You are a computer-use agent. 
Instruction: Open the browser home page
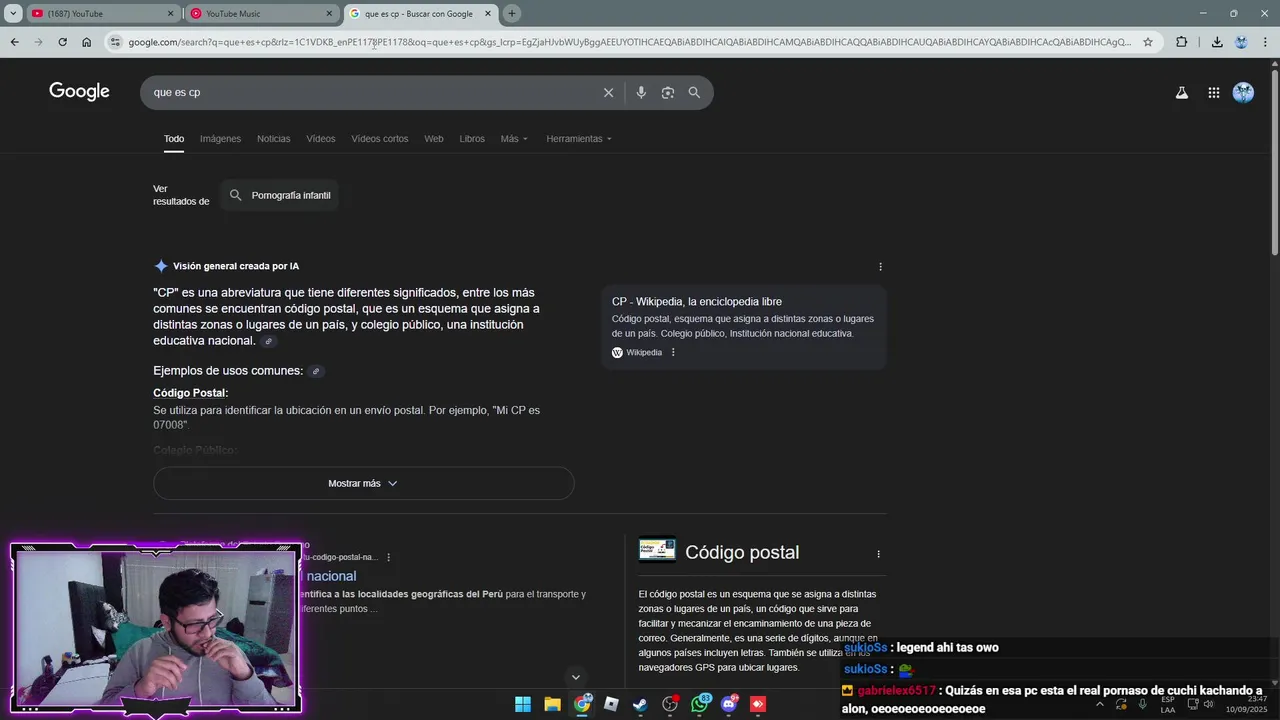(86, 42)
